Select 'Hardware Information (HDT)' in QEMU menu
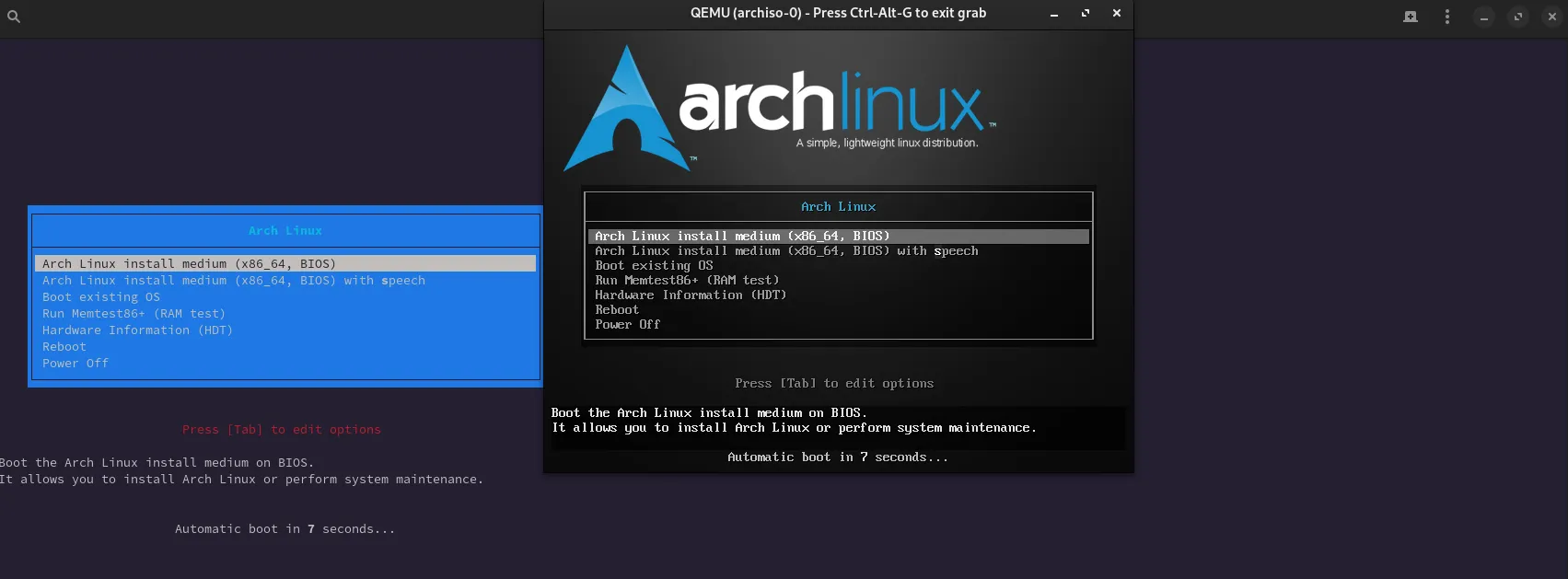This screenshot has width=1568, height=579. pos(691,295)
